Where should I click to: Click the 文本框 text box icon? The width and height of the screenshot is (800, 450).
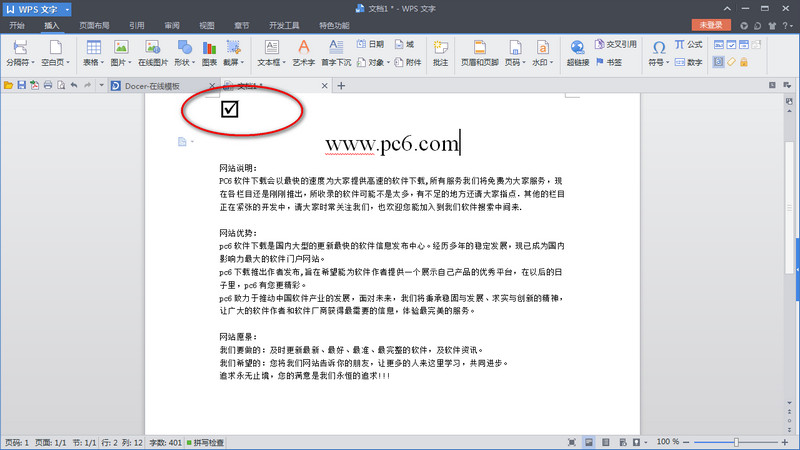(x=269, y=49)
